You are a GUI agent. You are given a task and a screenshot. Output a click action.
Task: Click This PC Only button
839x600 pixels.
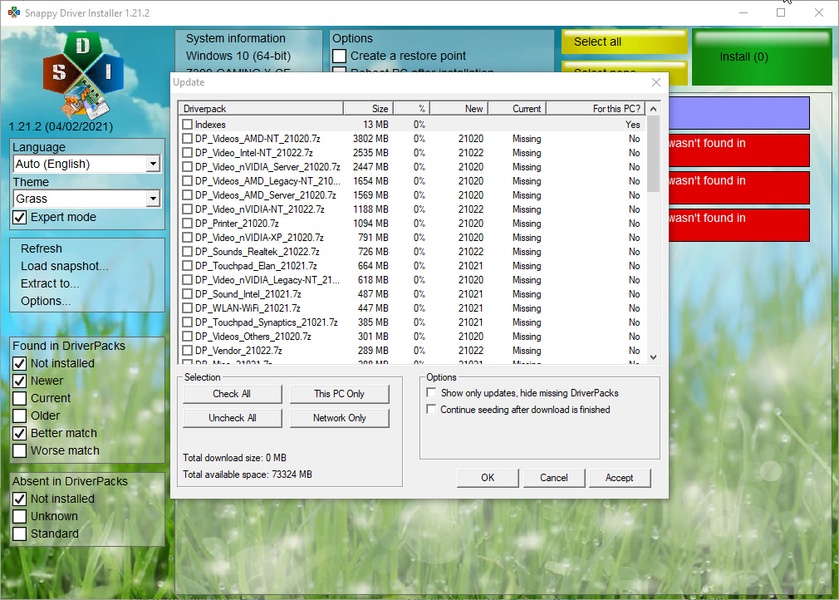coord(339,394)
